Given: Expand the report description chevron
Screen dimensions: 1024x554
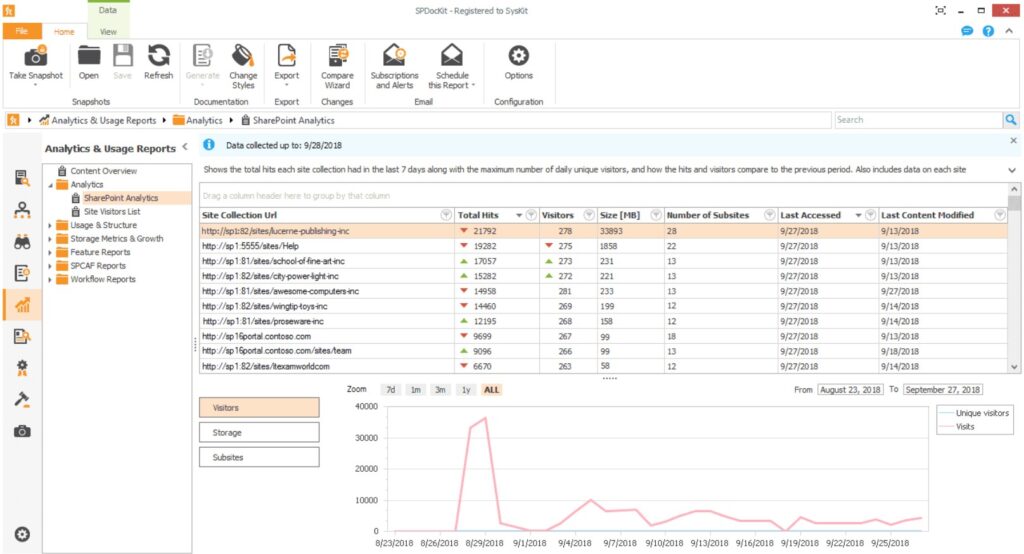Looking at the screenshot, I should 1012,170.
